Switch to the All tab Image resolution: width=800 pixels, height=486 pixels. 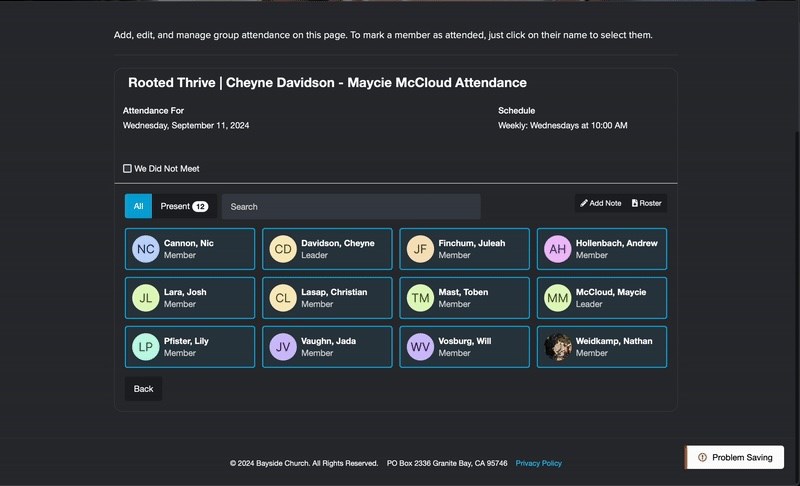pyautogui.click(x=138, y=206)
